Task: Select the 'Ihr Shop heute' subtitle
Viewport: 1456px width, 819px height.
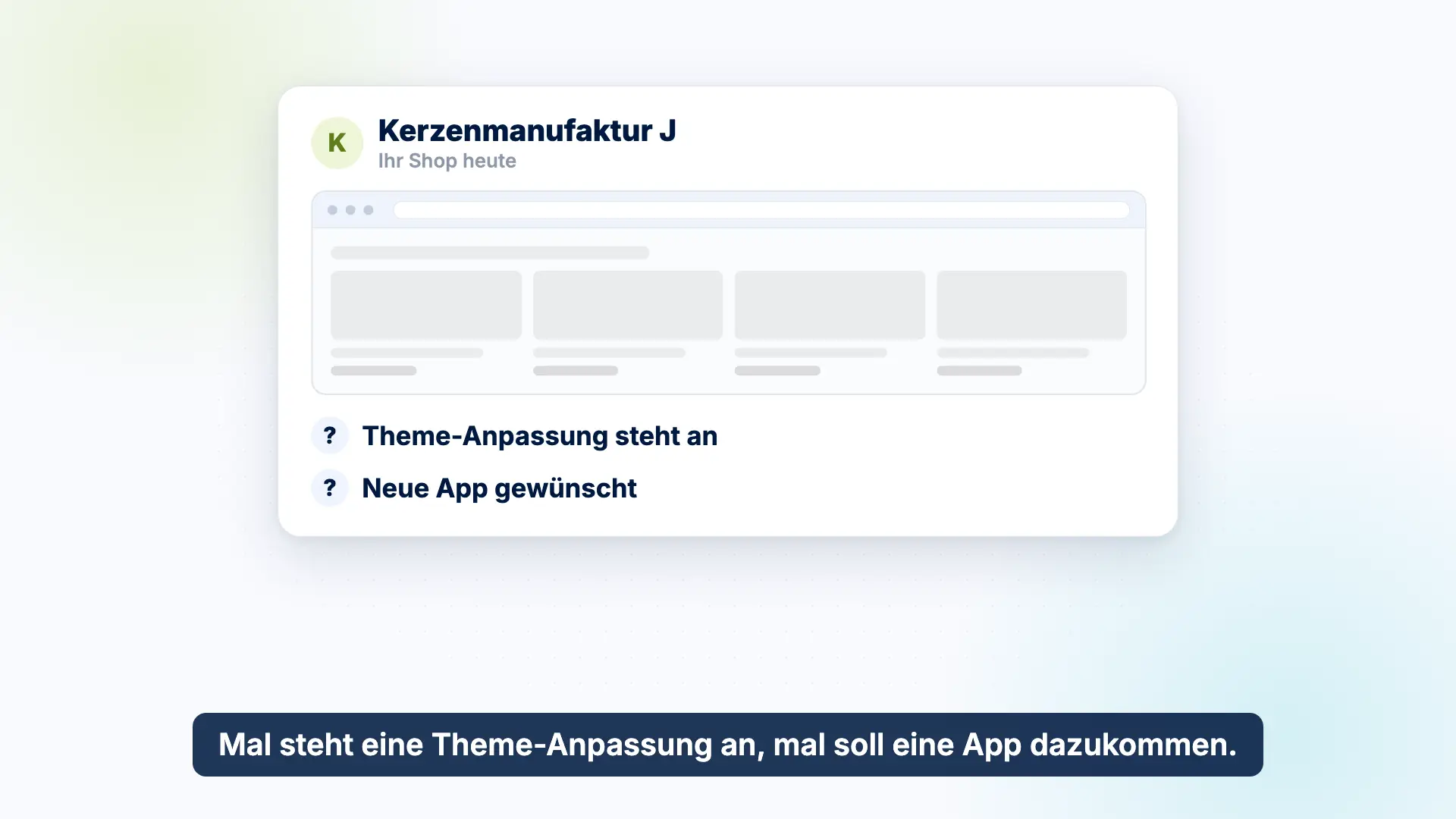Action: [447, 161]
